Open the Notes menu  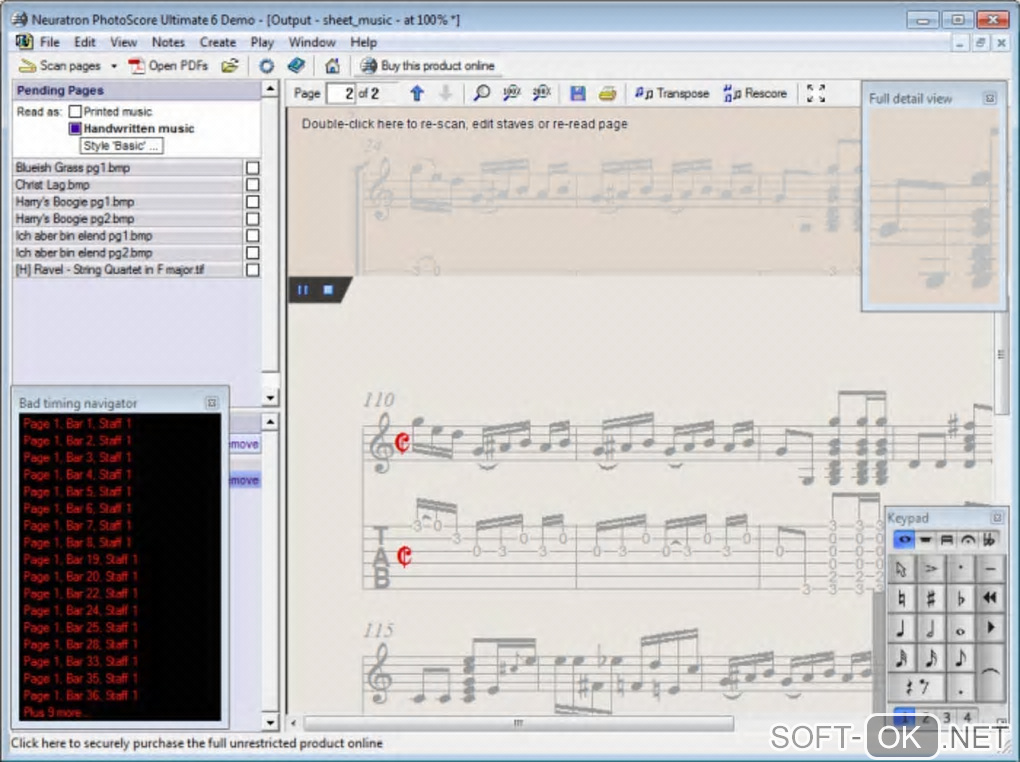tap(168, 42)
